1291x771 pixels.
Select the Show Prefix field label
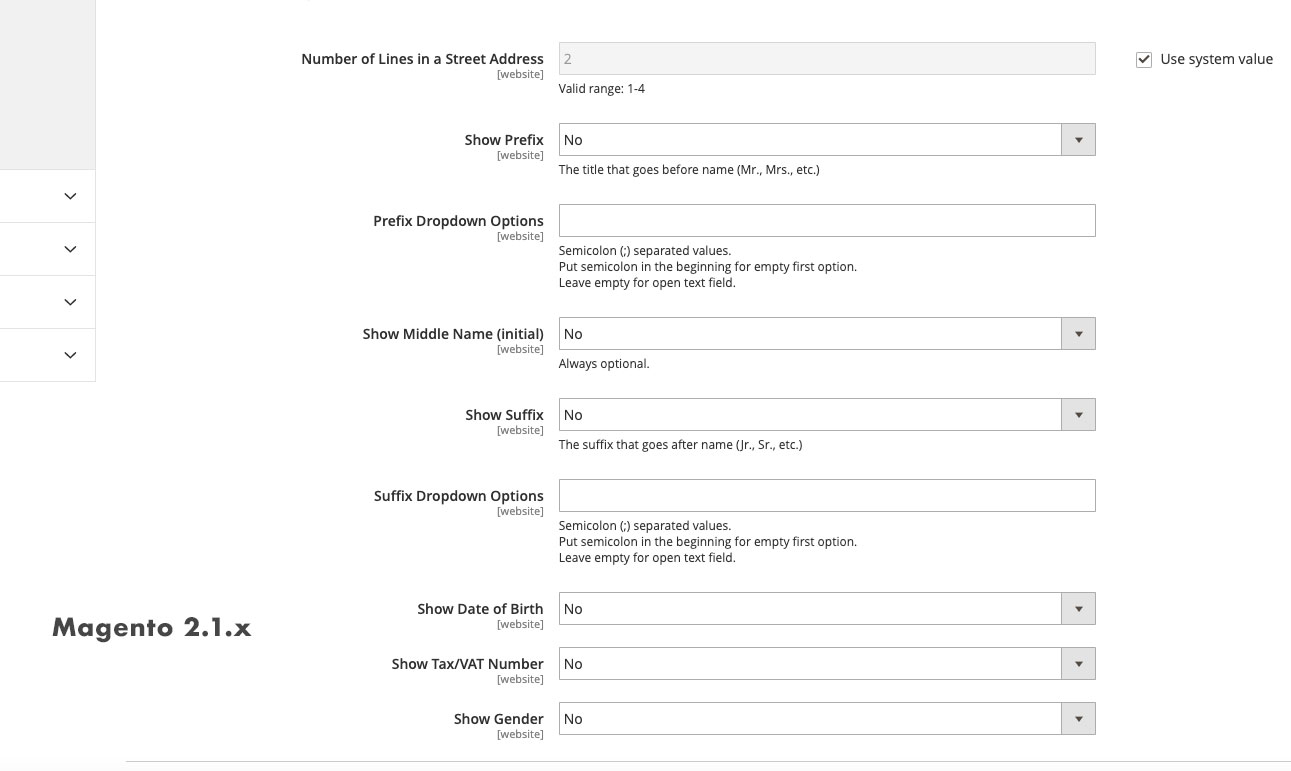504,139
